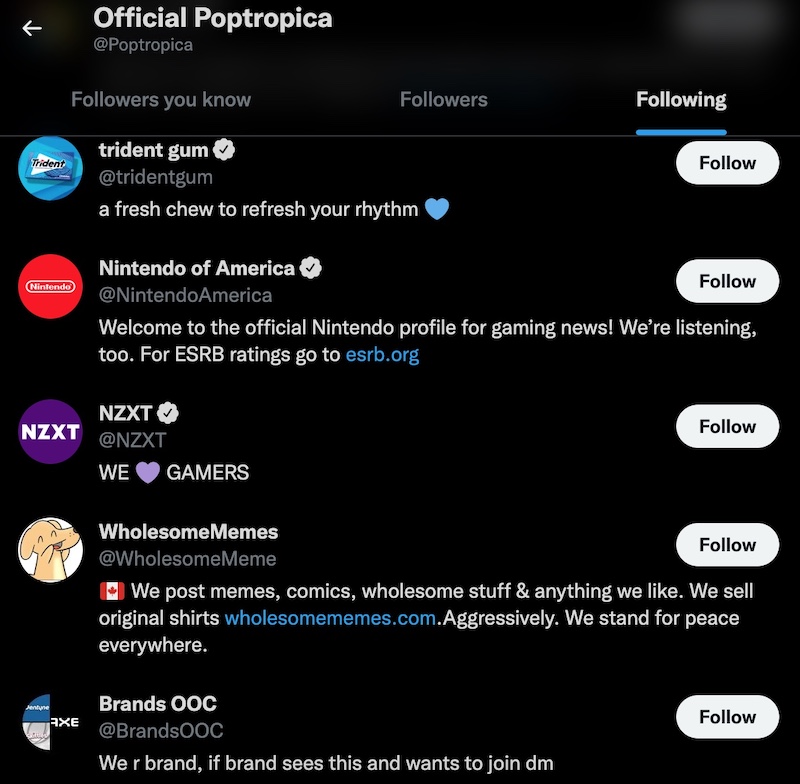The image size is (800, 784).
Task: Select the Following tab
Action: coord(680,100)
